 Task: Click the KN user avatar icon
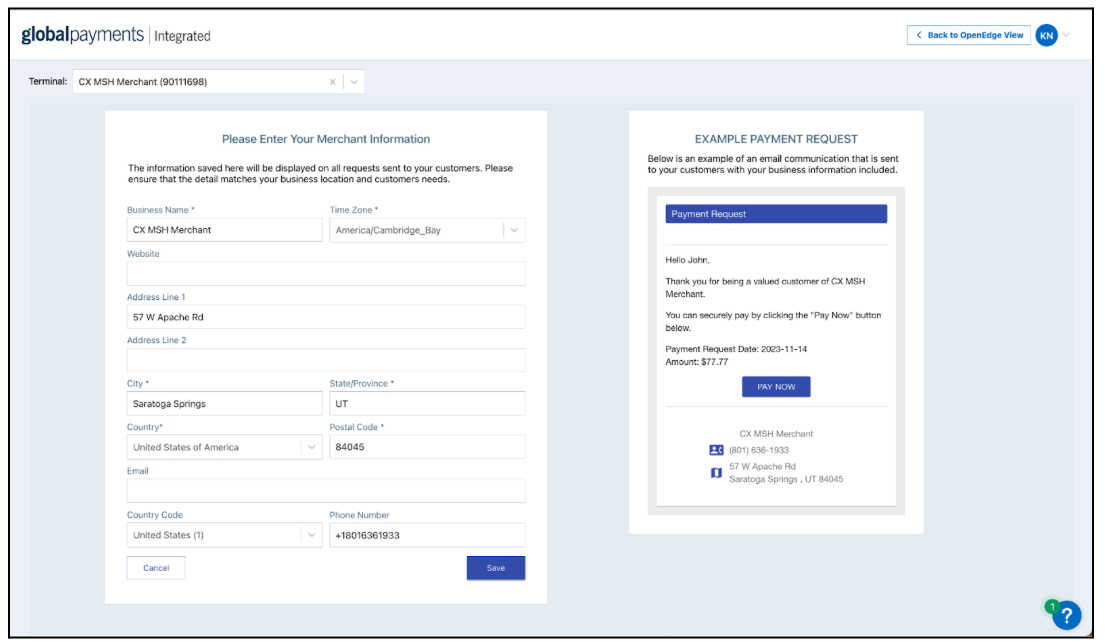click(x=1046, y=35)
